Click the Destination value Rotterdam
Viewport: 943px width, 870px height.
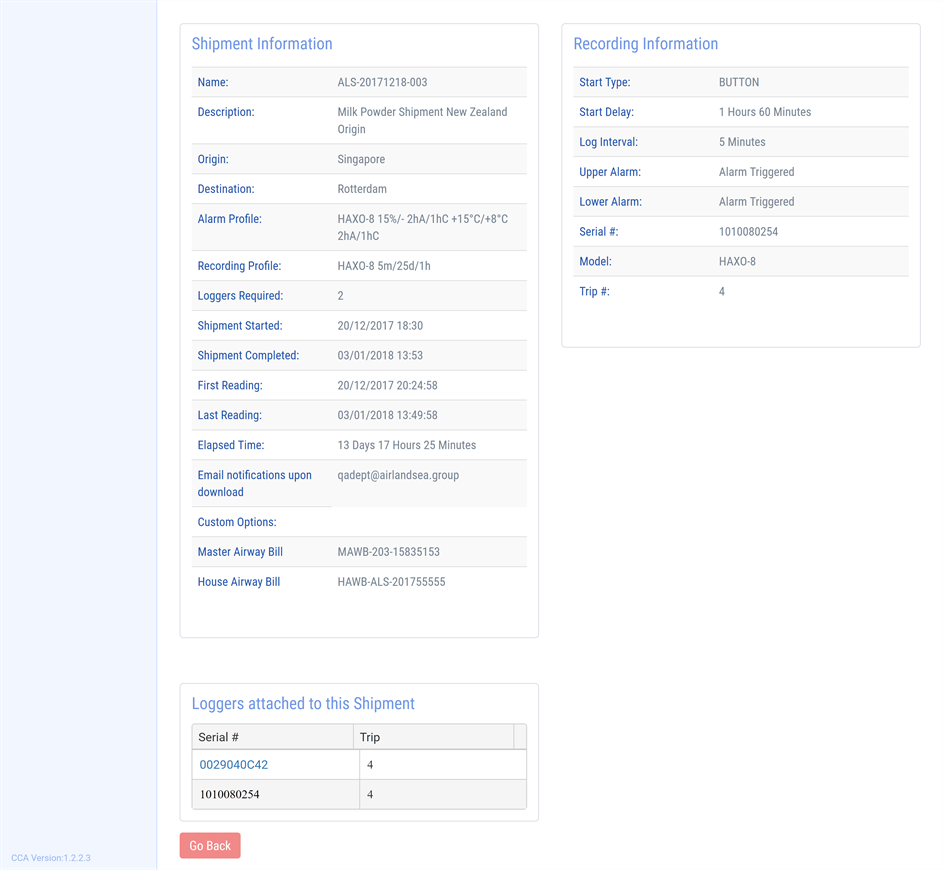tap(362, 189)
